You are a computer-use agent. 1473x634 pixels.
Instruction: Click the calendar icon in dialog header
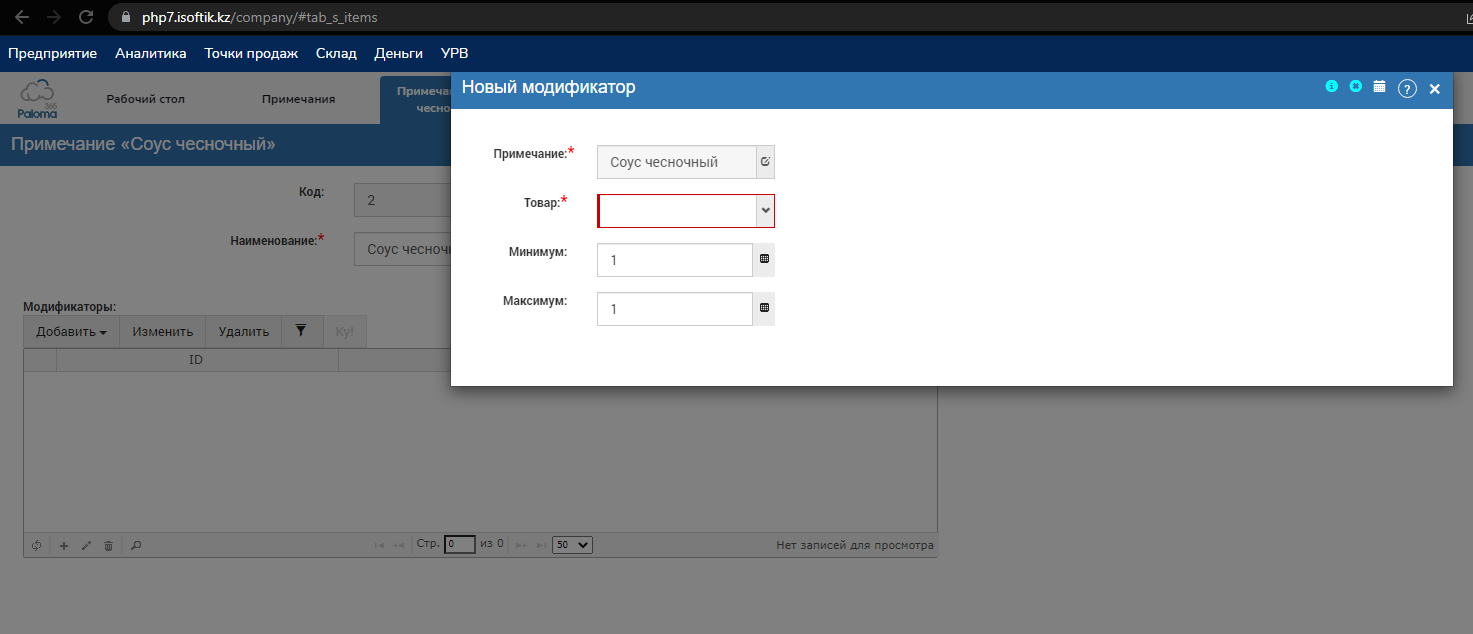pyautogui.click(x=1379, y=87)
